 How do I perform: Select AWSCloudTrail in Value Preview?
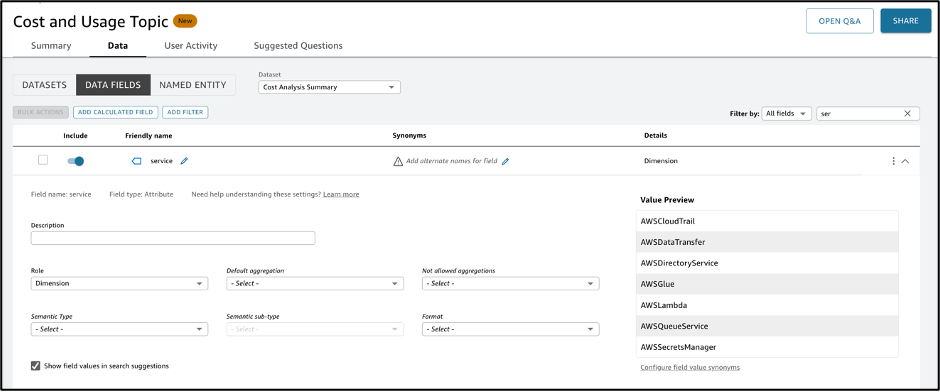pyautogui.click(x=767, y=221)
